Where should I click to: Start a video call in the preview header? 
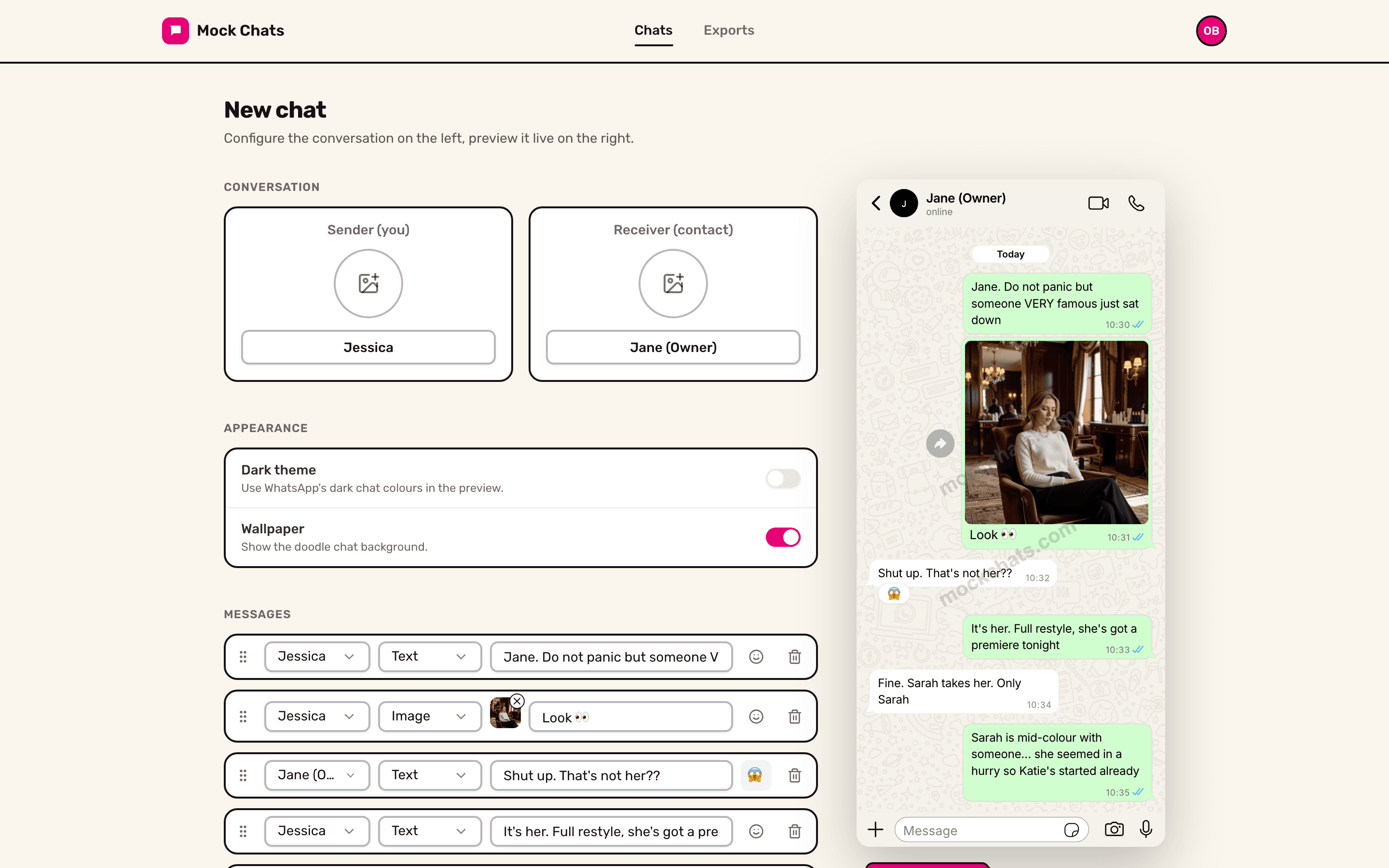pos(1098,203)
